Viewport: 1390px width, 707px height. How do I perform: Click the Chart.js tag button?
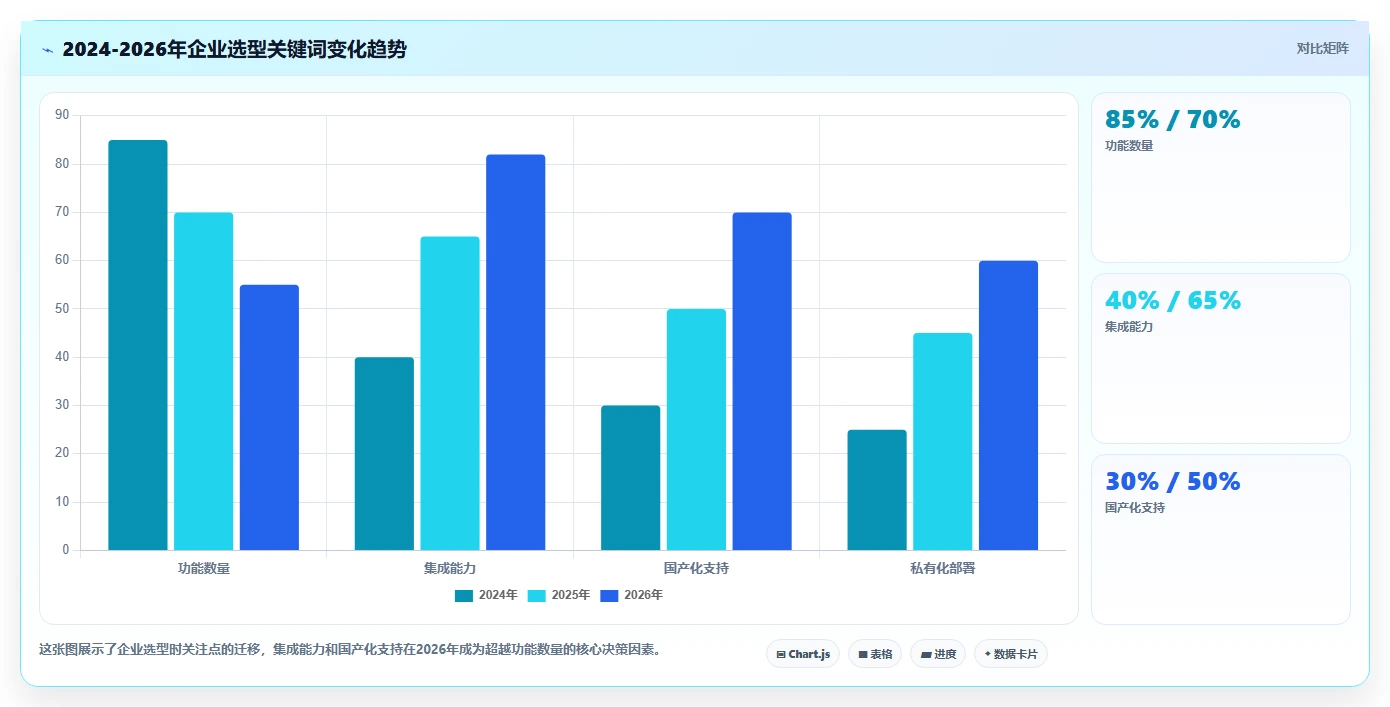coord(803,654)
